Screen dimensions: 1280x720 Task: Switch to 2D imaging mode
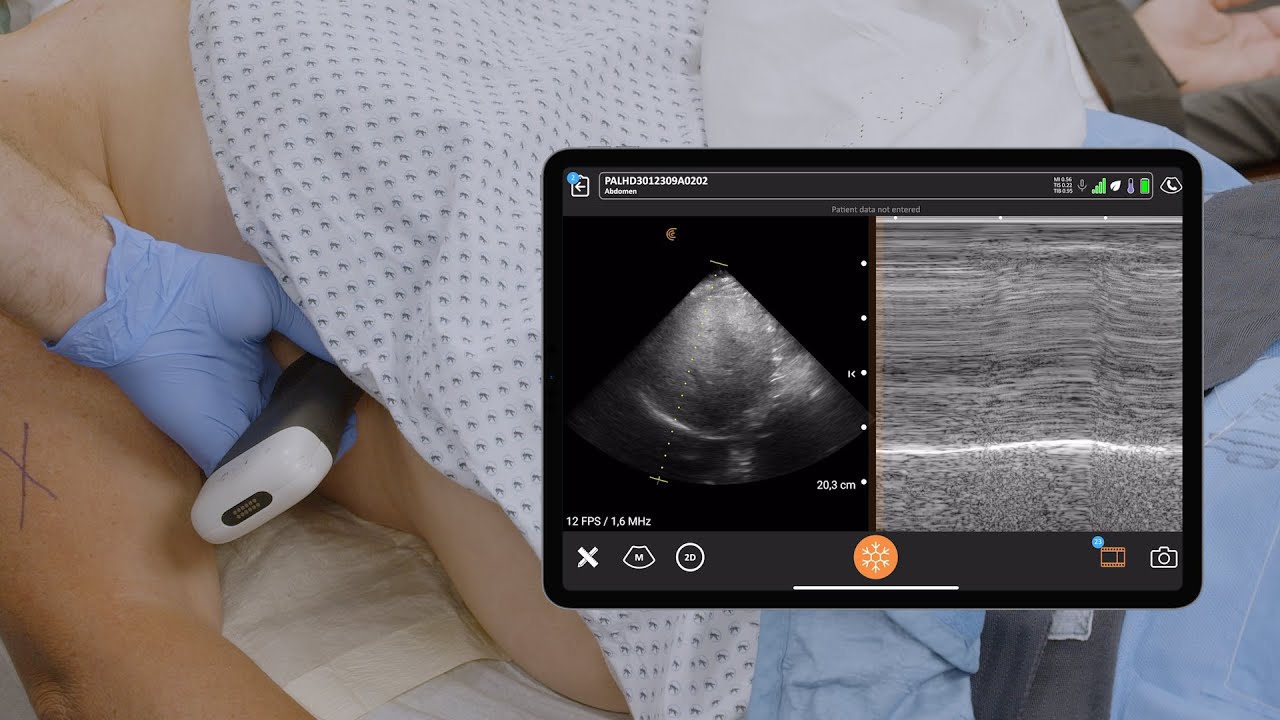coord(690,558)
